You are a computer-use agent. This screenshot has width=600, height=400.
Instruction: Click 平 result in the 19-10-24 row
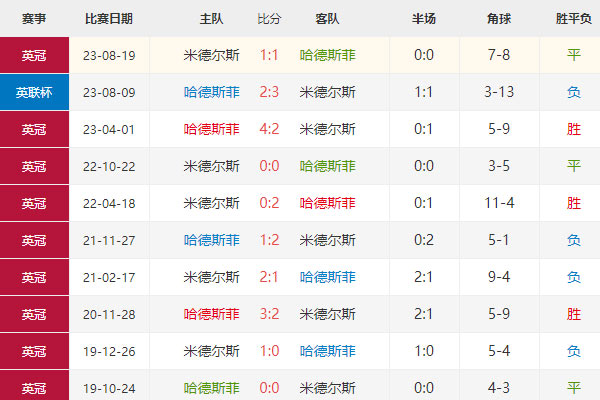pyautogui.click(x=574, y=388)
